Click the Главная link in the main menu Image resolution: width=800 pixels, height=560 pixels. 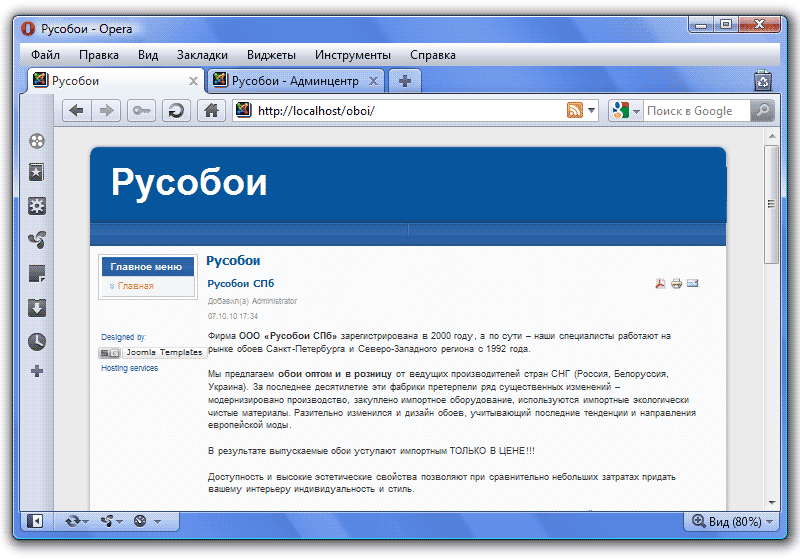[x=135, y=286]
